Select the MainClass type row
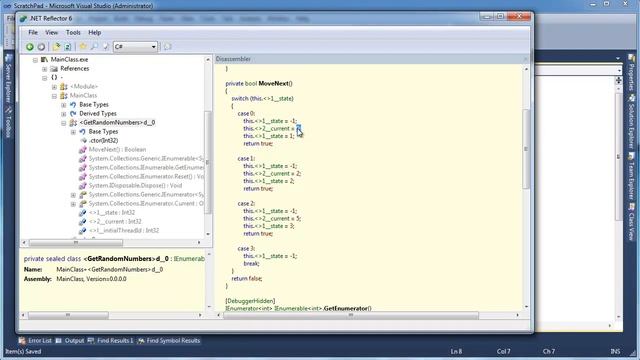The height and width of the screenshot is (360, 640). pyautogui.click(x=83, y=96)
